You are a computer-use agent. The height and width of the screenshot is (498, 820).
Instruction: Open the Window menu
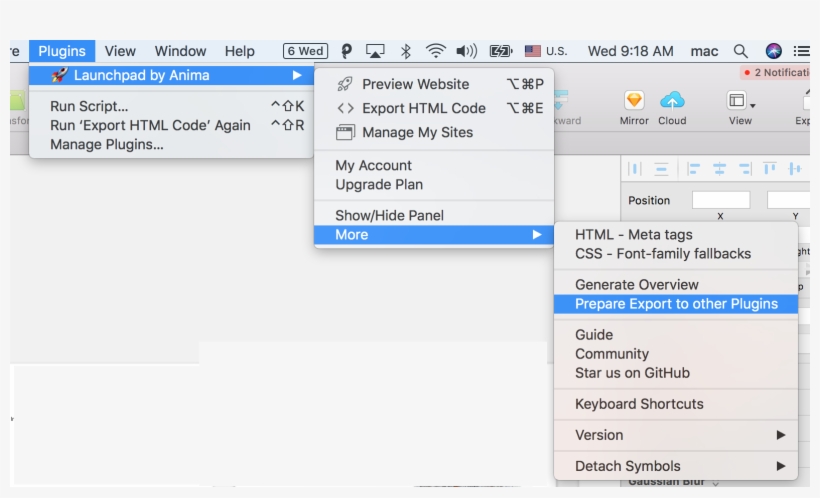click(180, 51)
